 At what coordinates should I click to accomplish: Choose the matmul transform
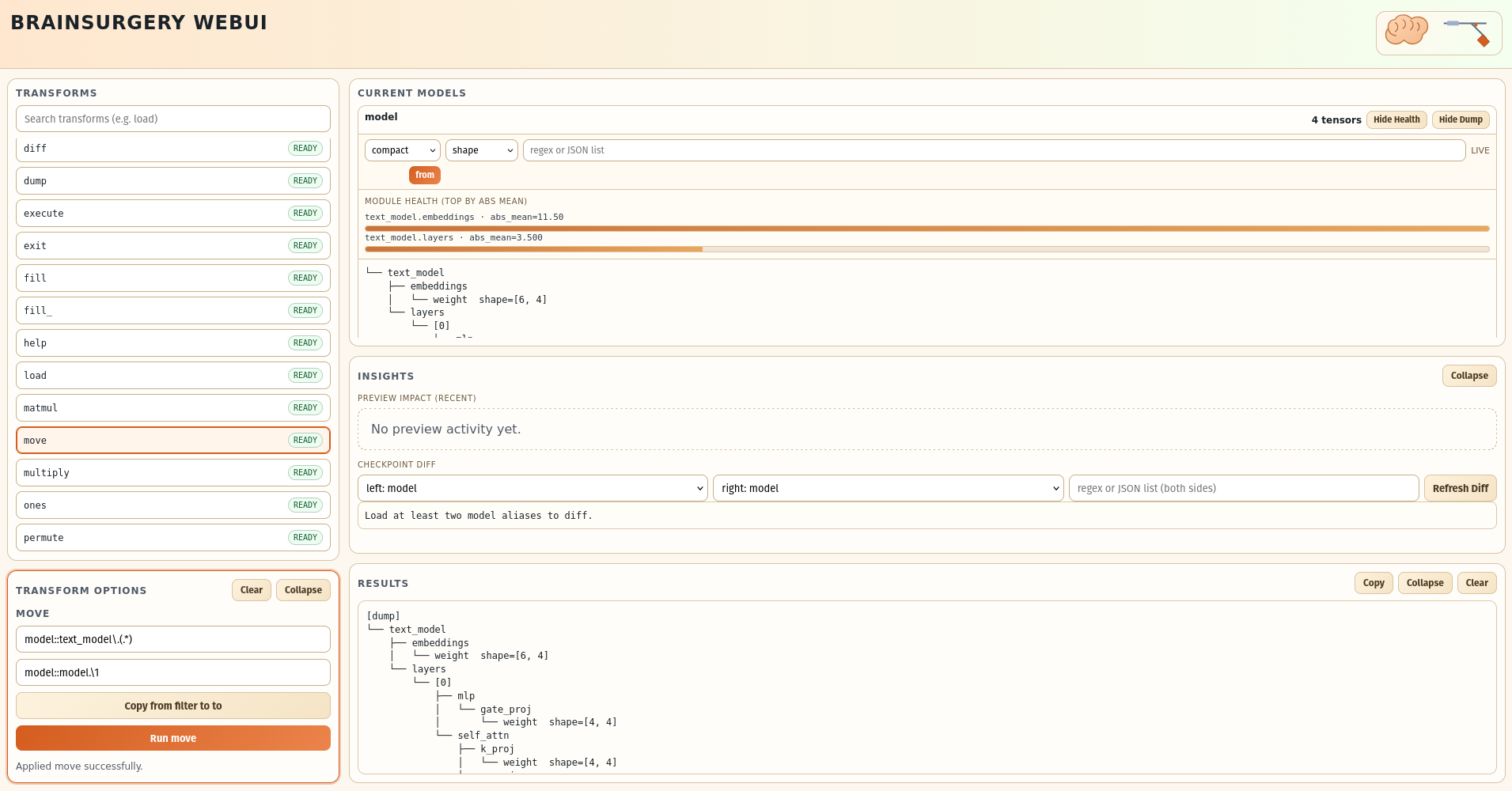[173, 408]
